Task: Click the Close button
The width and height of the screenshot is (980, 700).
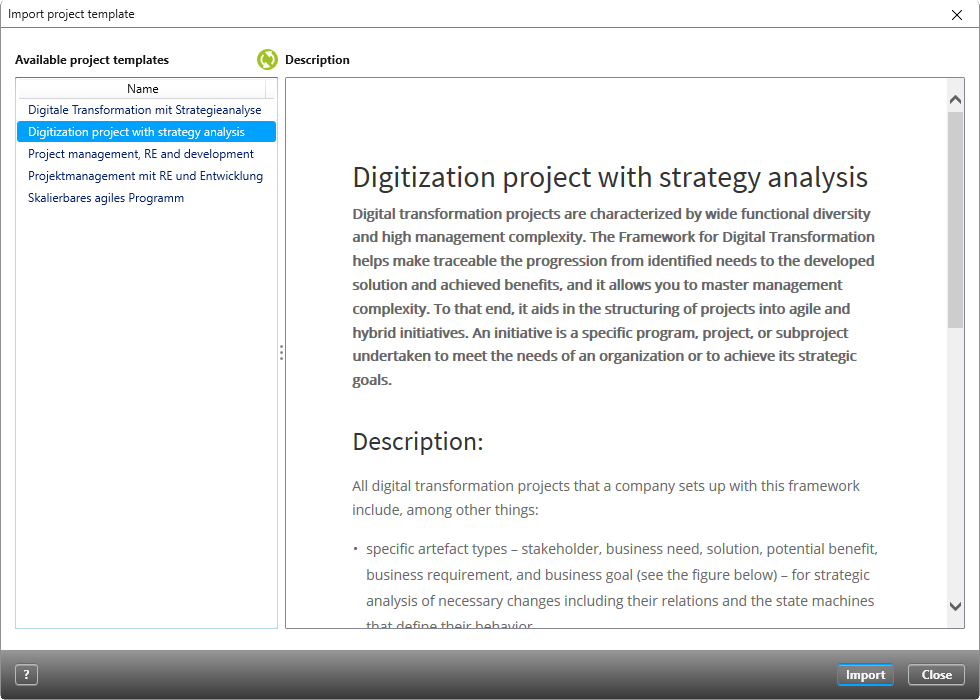Action: 935,674
